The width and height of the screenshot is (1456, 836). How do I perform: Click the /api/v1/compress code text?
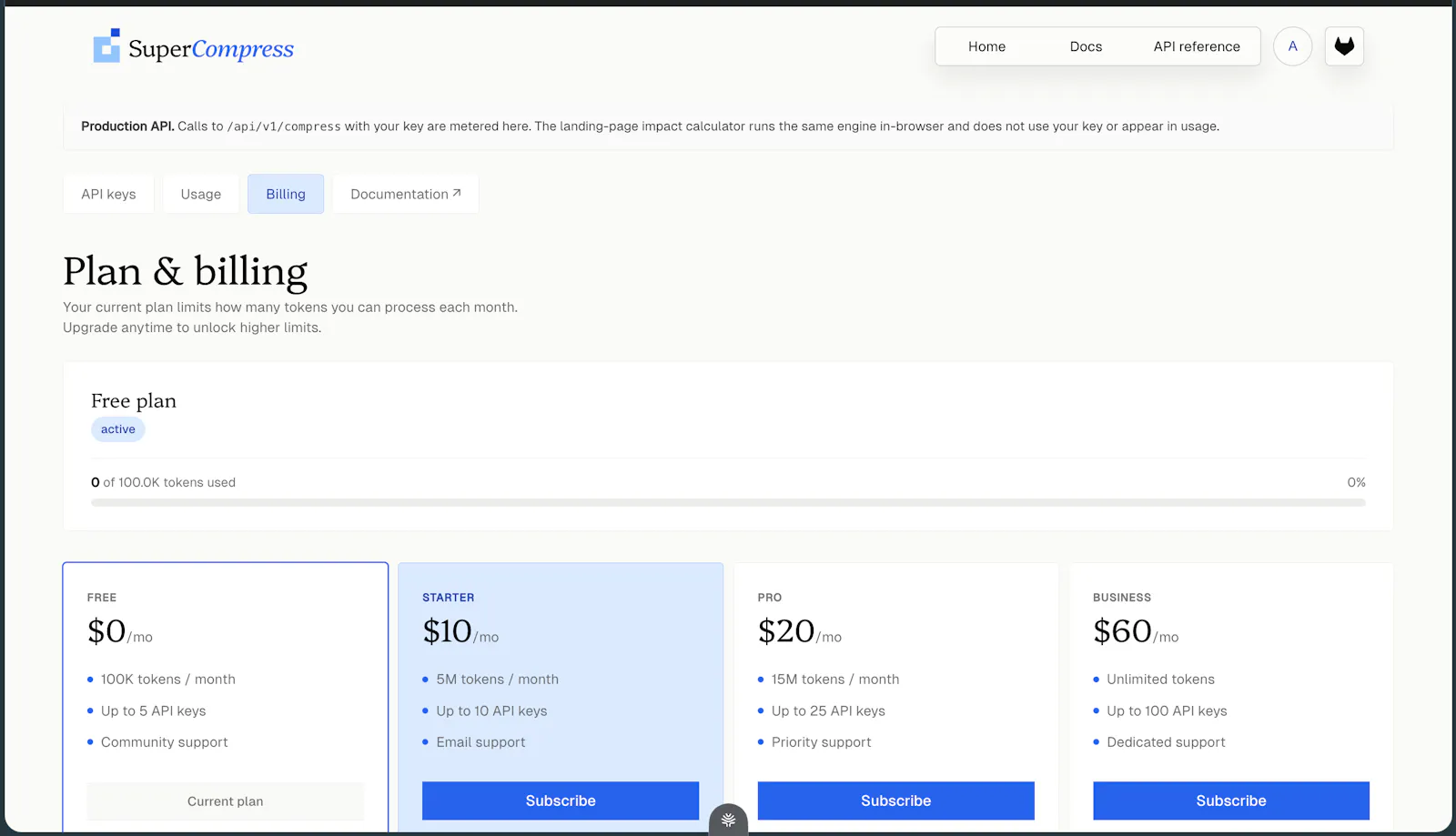pyautogui.click(x=284, y=126)
